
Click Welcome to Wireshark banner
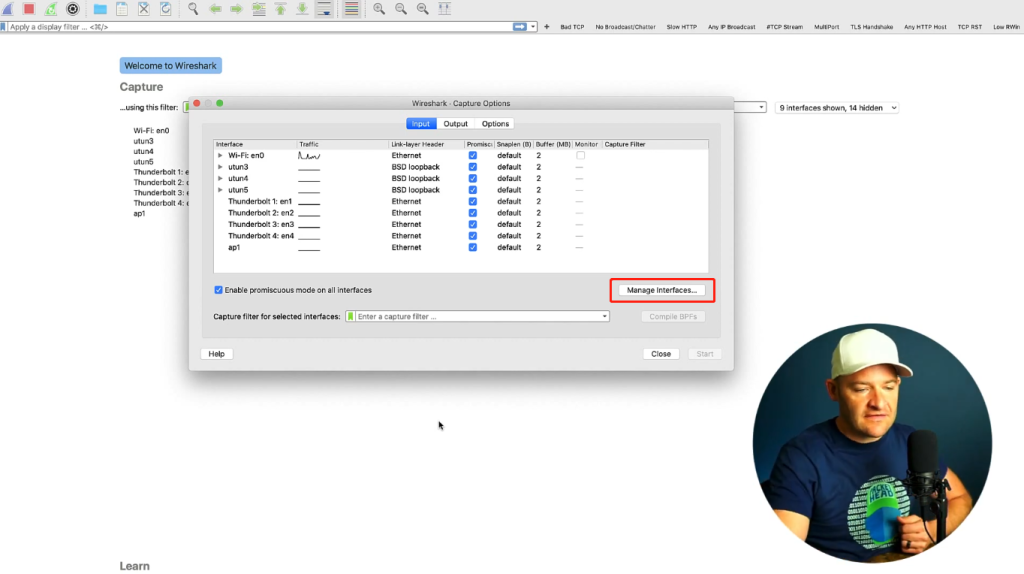click(x=170, y=65)
